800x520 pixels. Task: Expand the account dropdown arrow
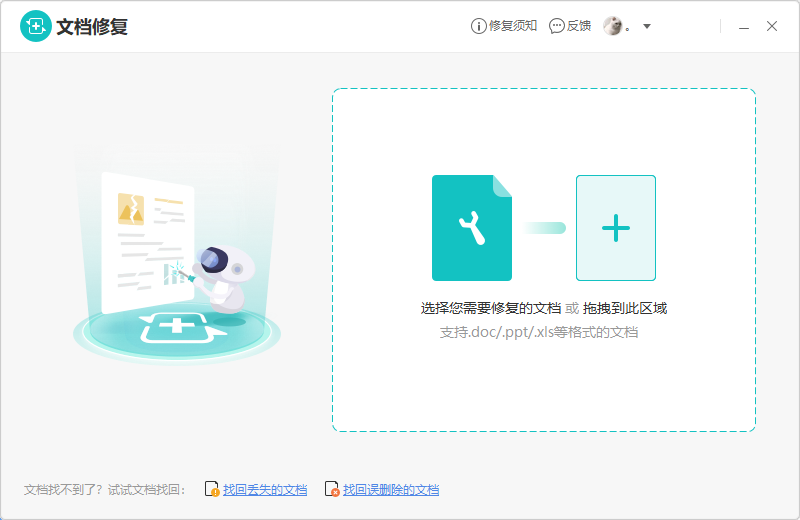(647, 27)
